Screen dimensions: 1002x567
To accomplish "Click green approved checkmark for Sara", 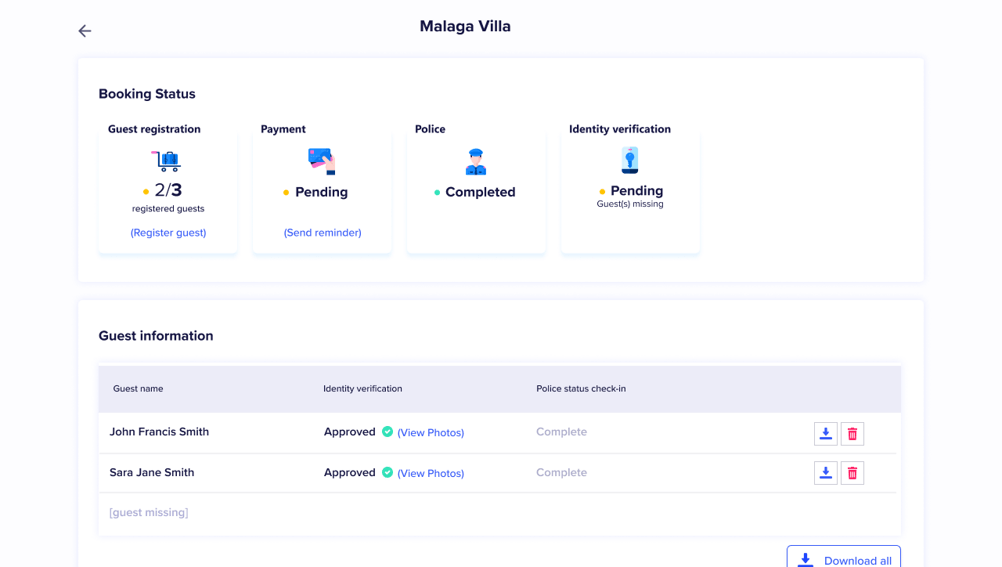I will 387,472.
